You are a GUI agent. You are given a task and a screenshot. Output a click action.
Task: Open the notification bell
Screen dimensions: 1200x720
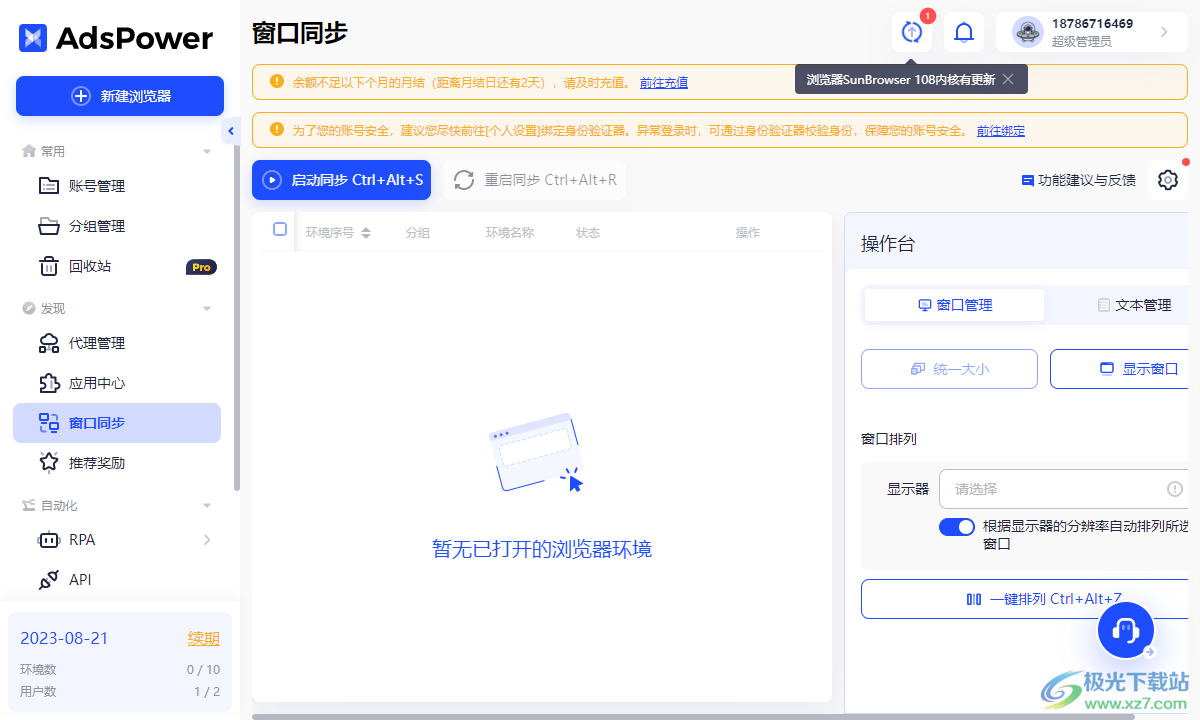963,32
